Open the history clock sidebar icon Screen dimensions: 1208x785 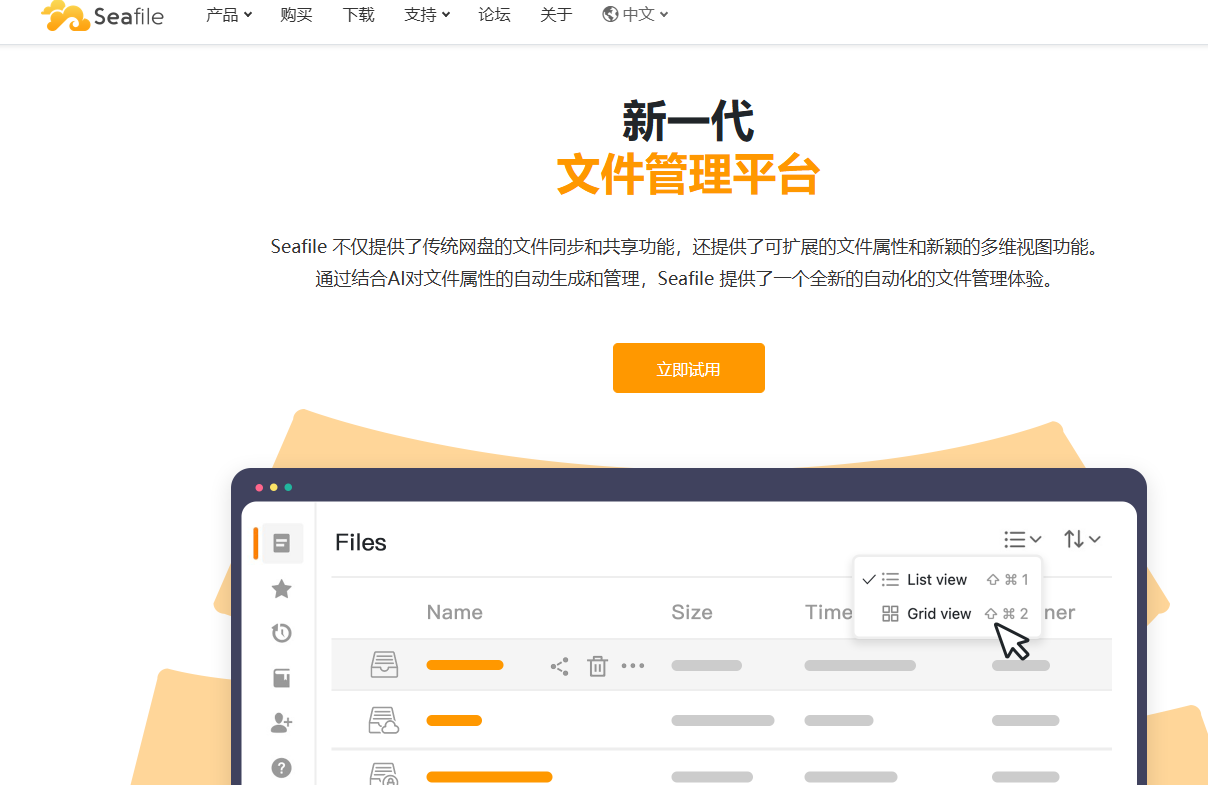tap(282, 633)
